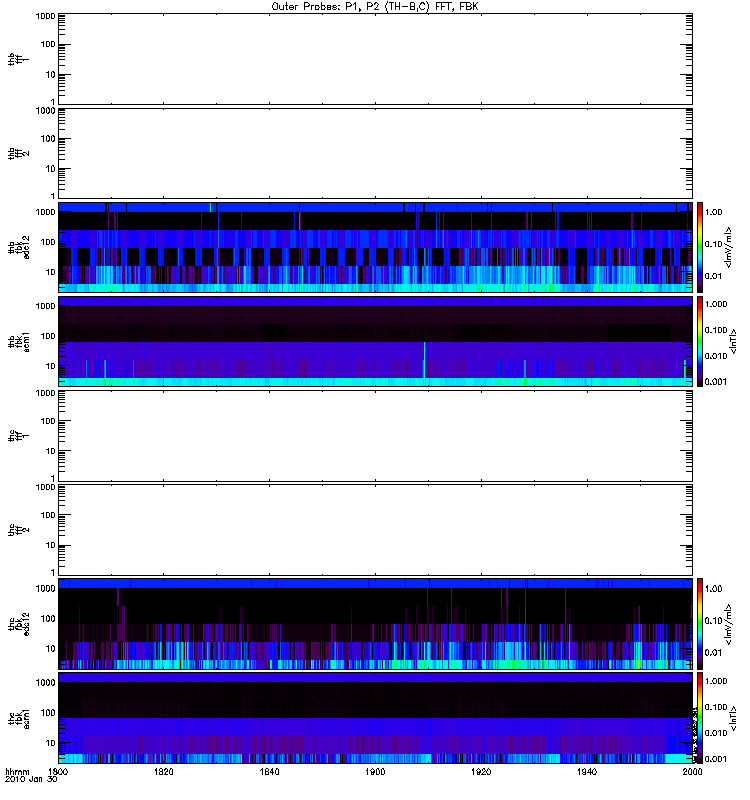Click the 'hhmm' time format label
750x800 pixels.
(17, 772)
